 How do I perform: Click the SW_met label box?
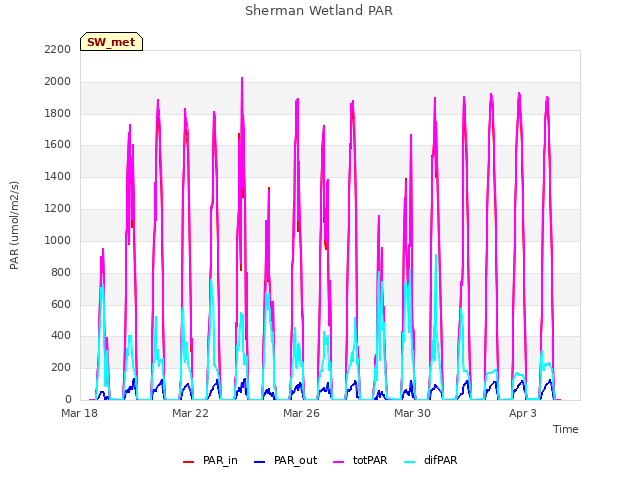(x=111, y=42)
